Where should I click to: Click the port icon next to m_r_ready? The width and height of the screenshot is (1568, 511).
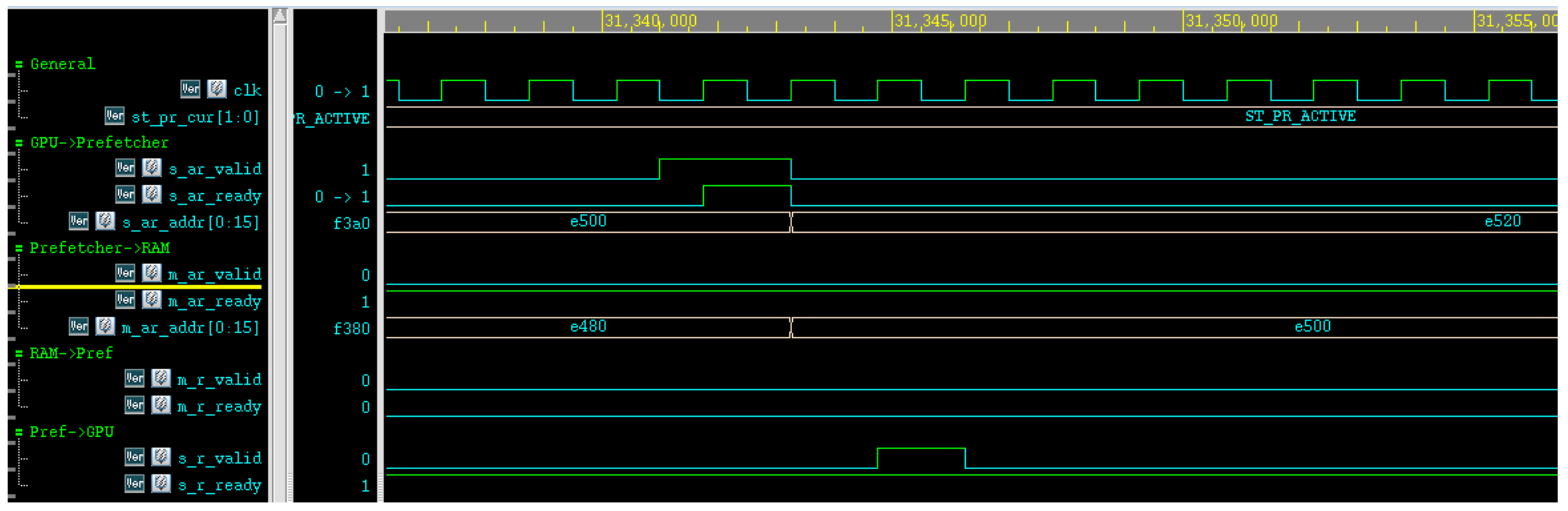[161, 406]
